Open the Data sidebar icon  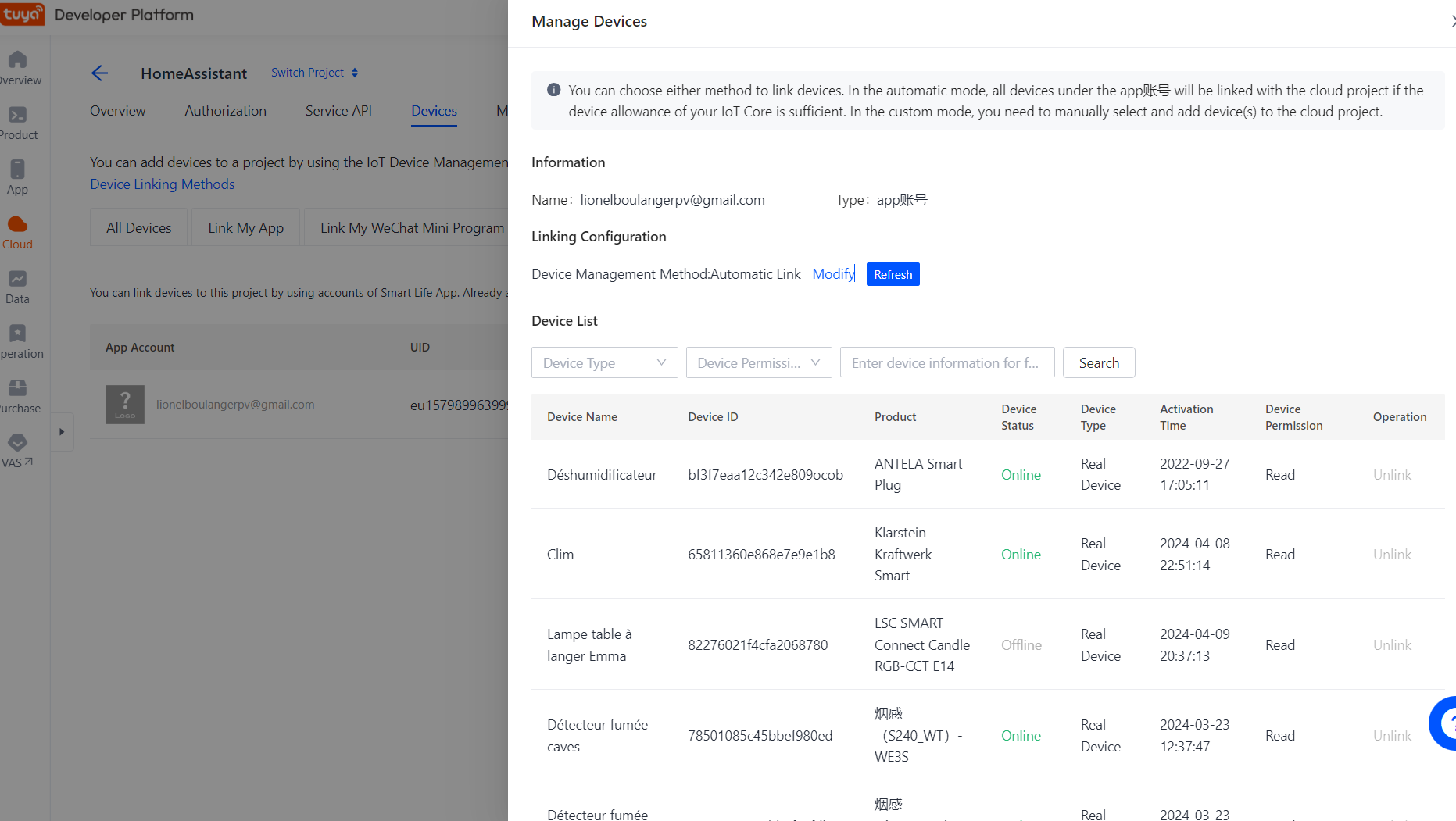coord(17,279)
